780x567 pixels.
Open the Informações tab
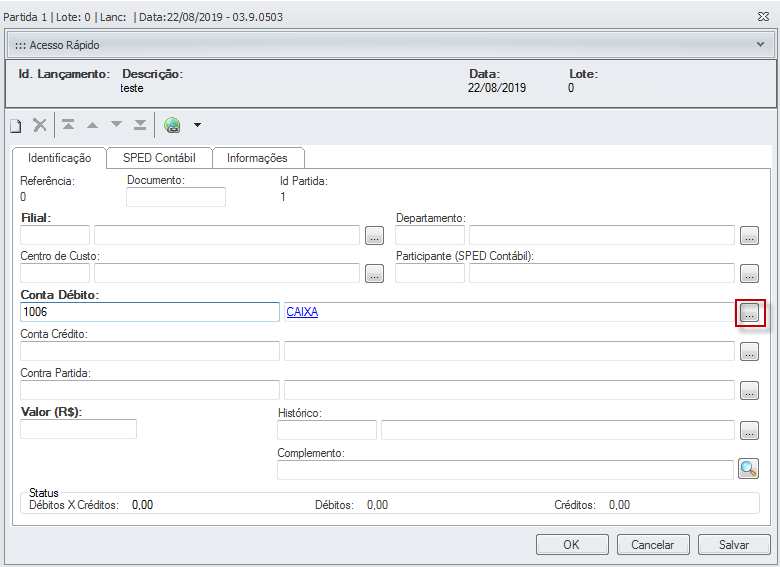click(x=257, y=158)
